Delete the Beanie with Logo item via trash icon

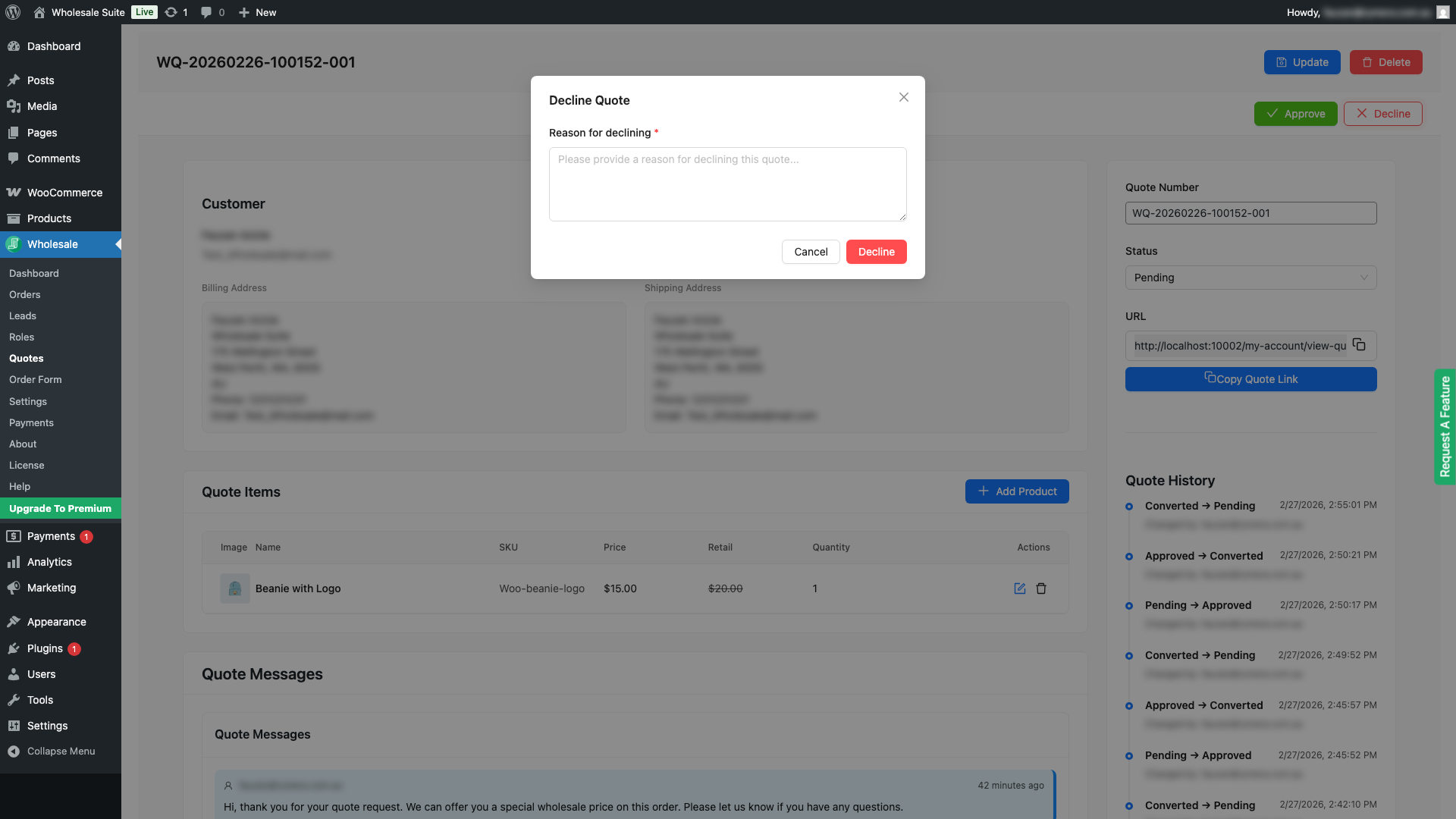tap(1042, 588)
